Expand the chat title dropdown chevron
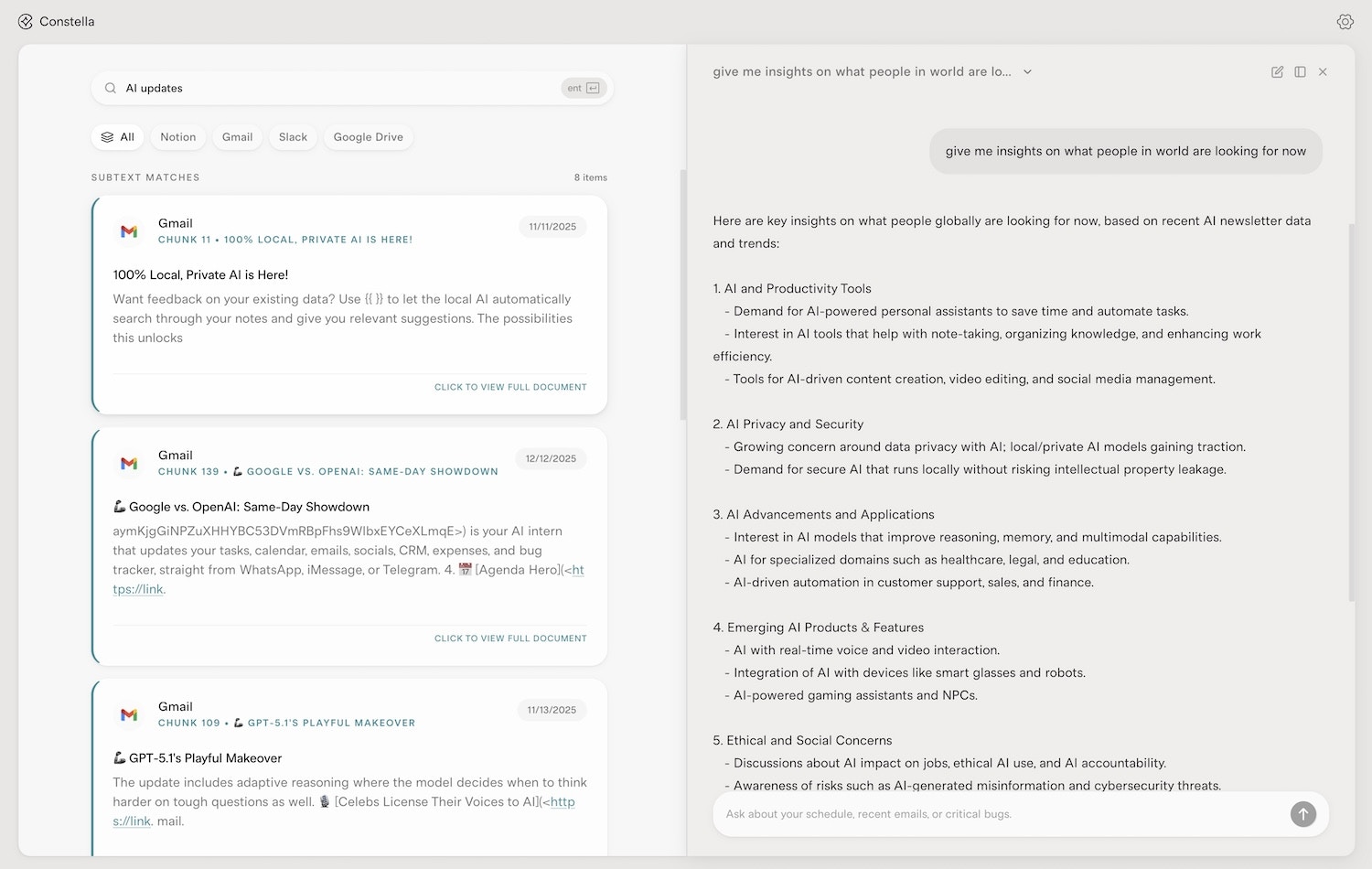 1027,72
